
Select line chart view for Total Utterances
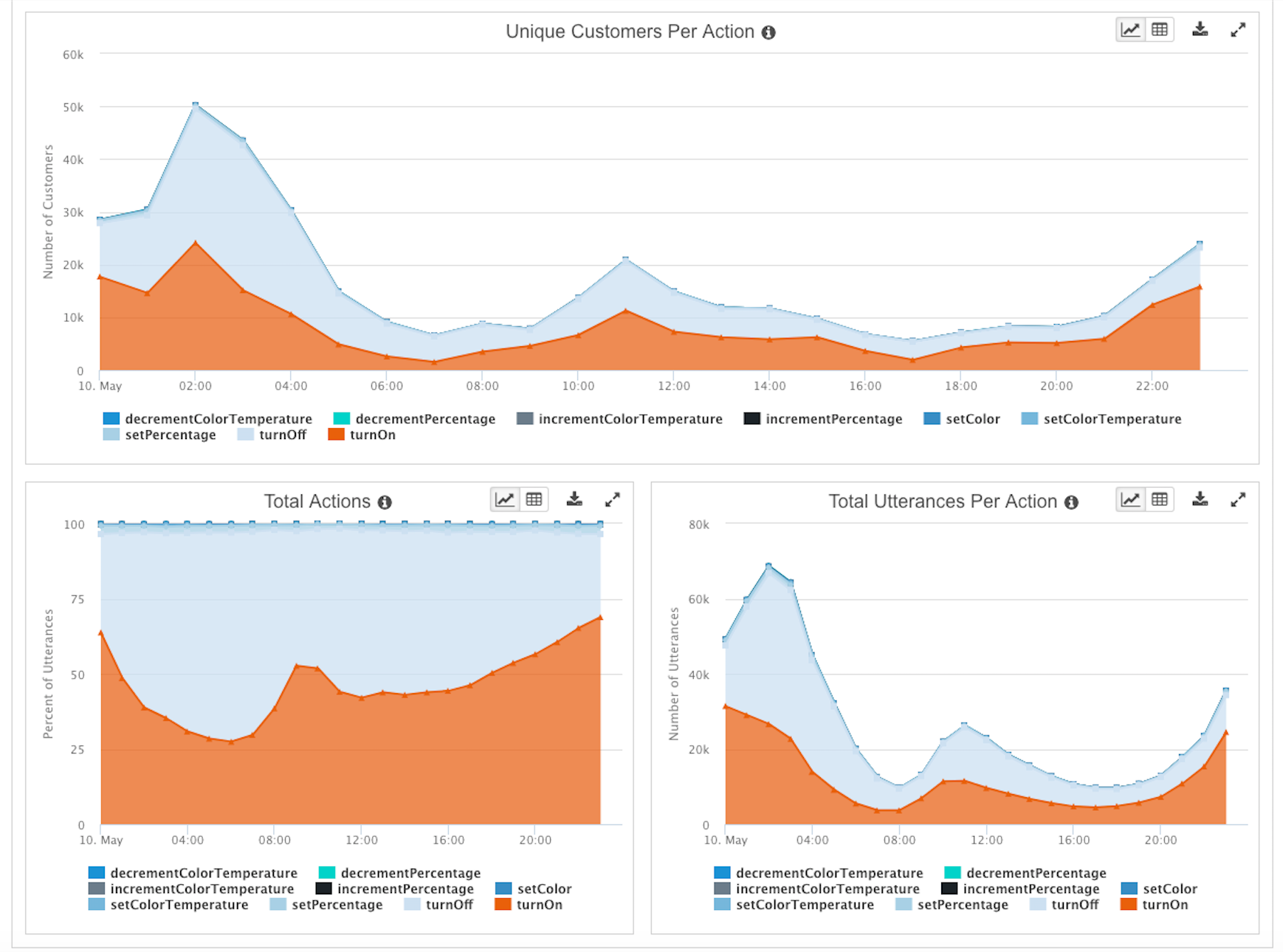(x=1131, y=500)
